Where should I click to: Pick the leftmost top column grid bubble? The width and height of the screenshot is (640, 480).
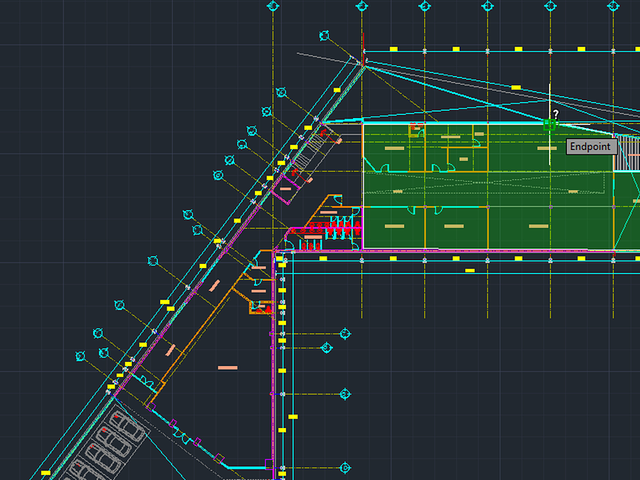pos(273,6)
